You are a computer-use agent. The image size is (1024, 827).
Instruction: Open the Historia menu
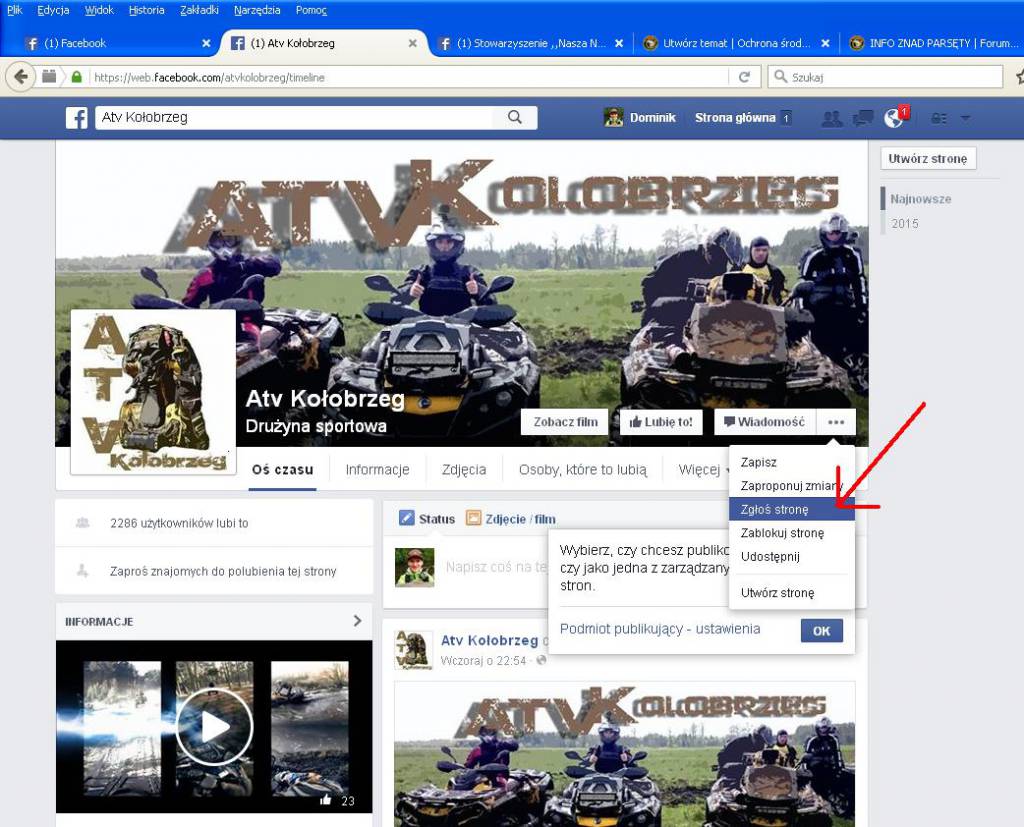click(x=146, y=10)
